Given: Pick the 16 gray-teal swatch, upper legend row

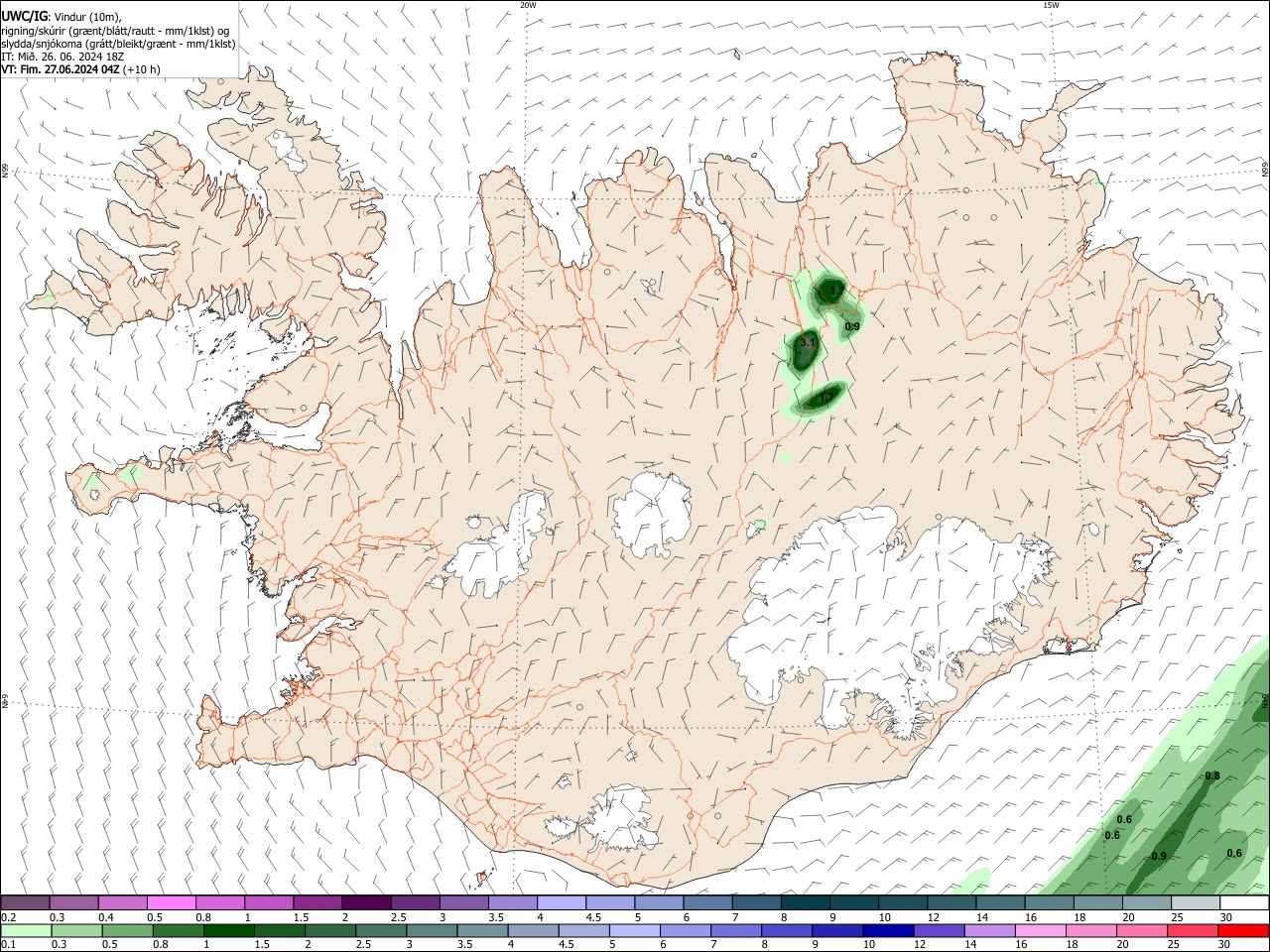Looking at the screenshot, I should (1050, 902).
